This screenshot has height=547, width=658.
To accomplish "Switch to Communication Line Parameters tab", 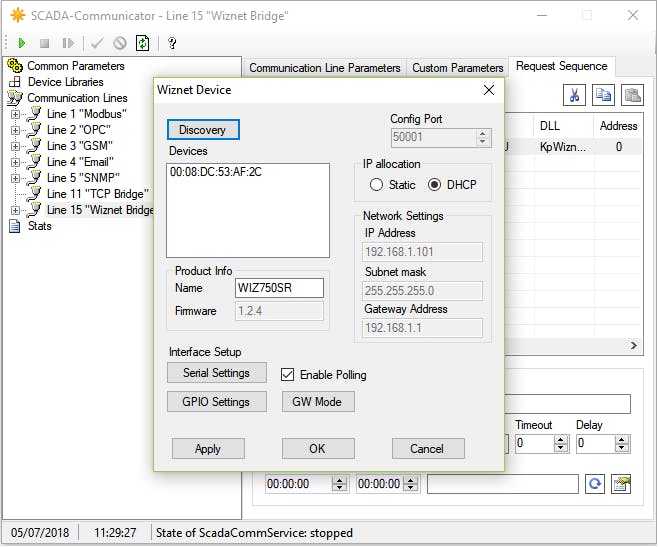I will coord(324,68).
